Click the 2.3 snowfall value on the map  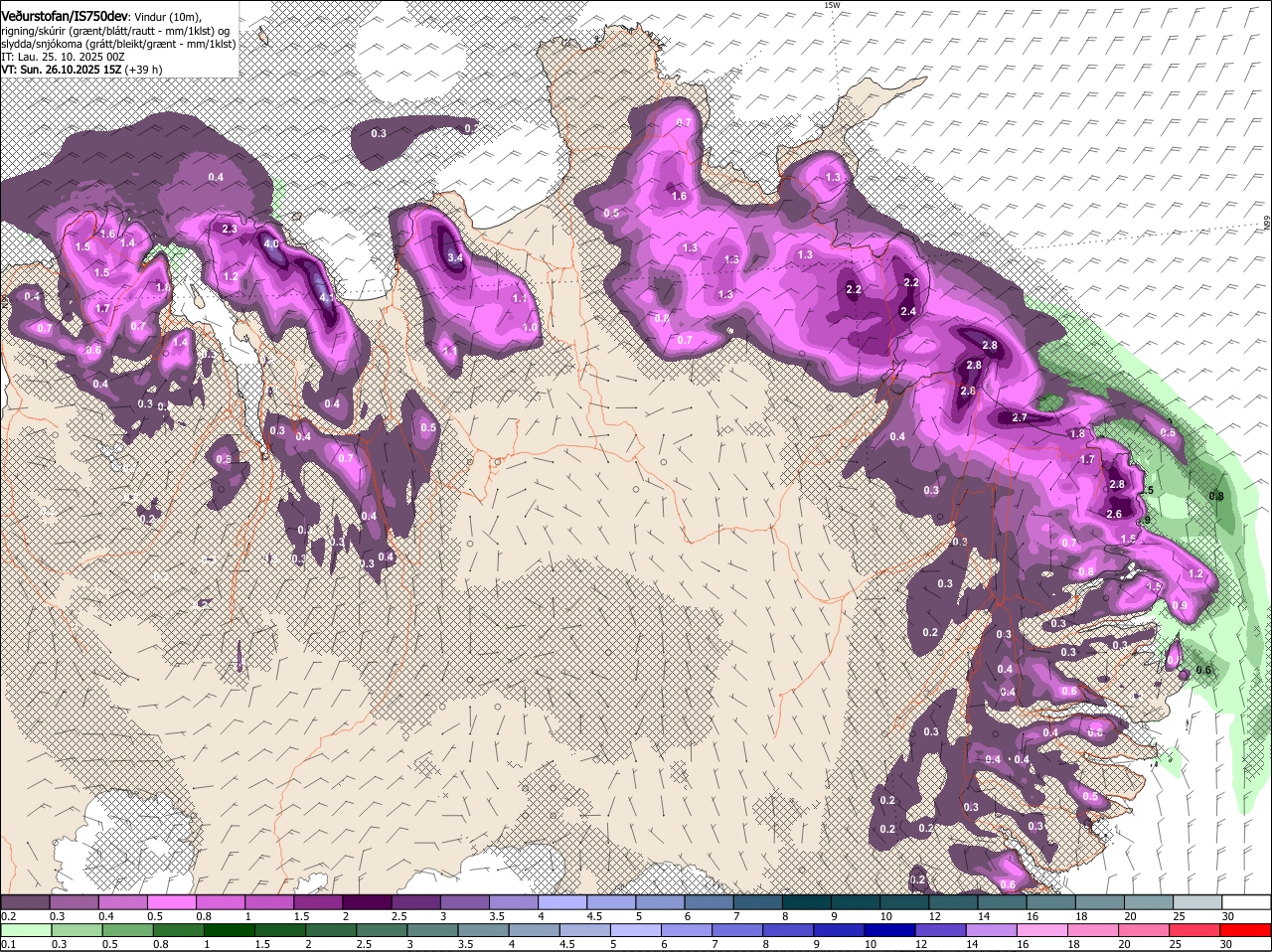(230, 230)
